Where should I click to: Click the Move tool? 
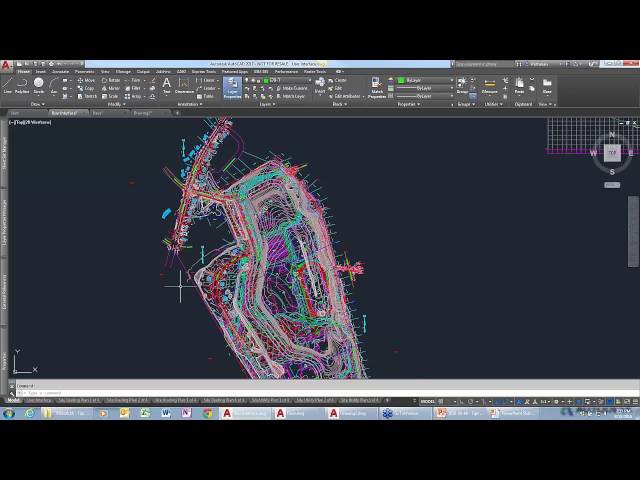coord(86,80)
